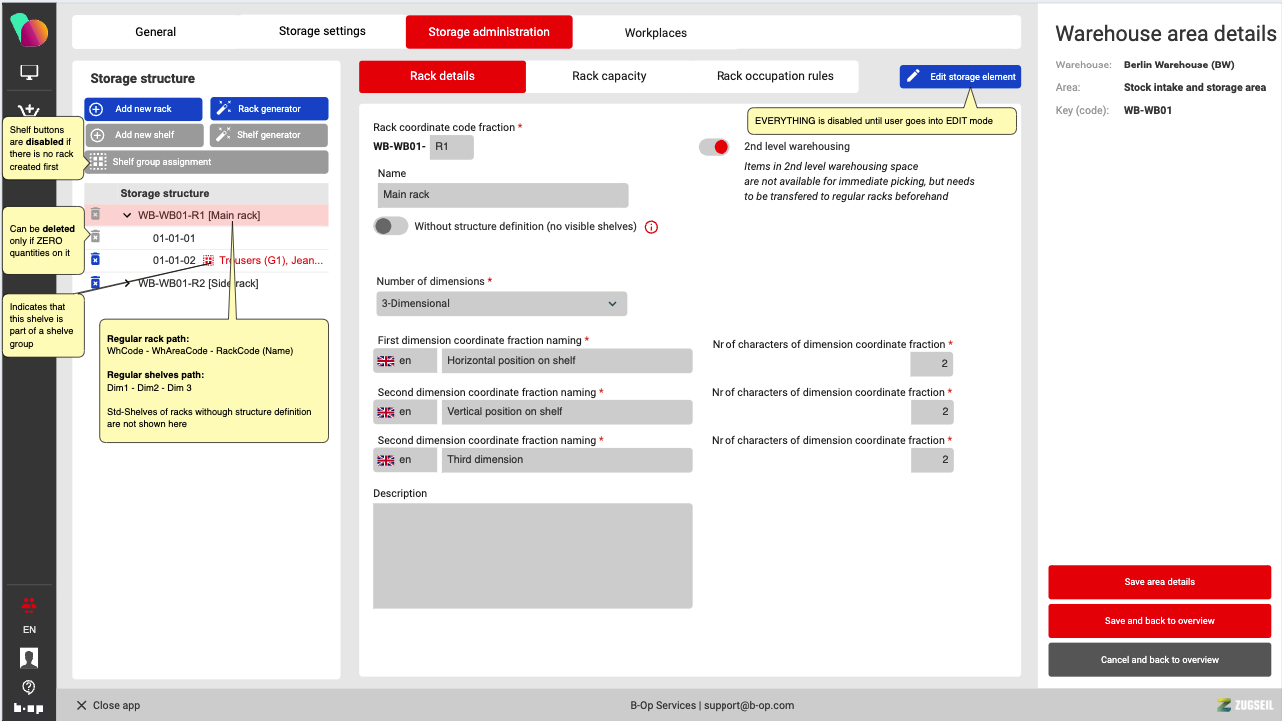Viewport: 1282px width, 721px height.
Task: Click trash icon beside WB-WB01-R2 Side rack
Action: tap(95, 283)
